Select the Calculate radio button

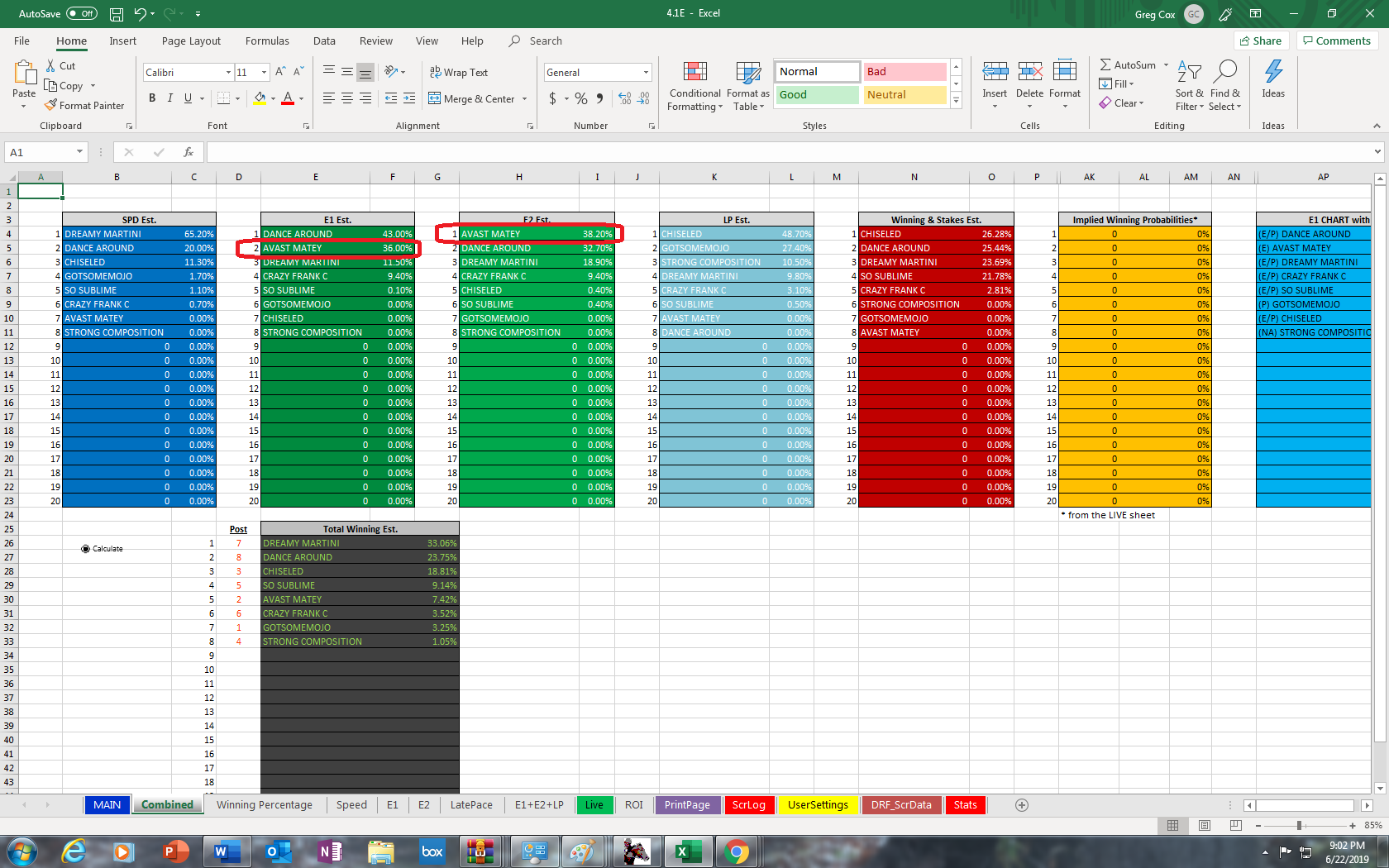[85, 549]
